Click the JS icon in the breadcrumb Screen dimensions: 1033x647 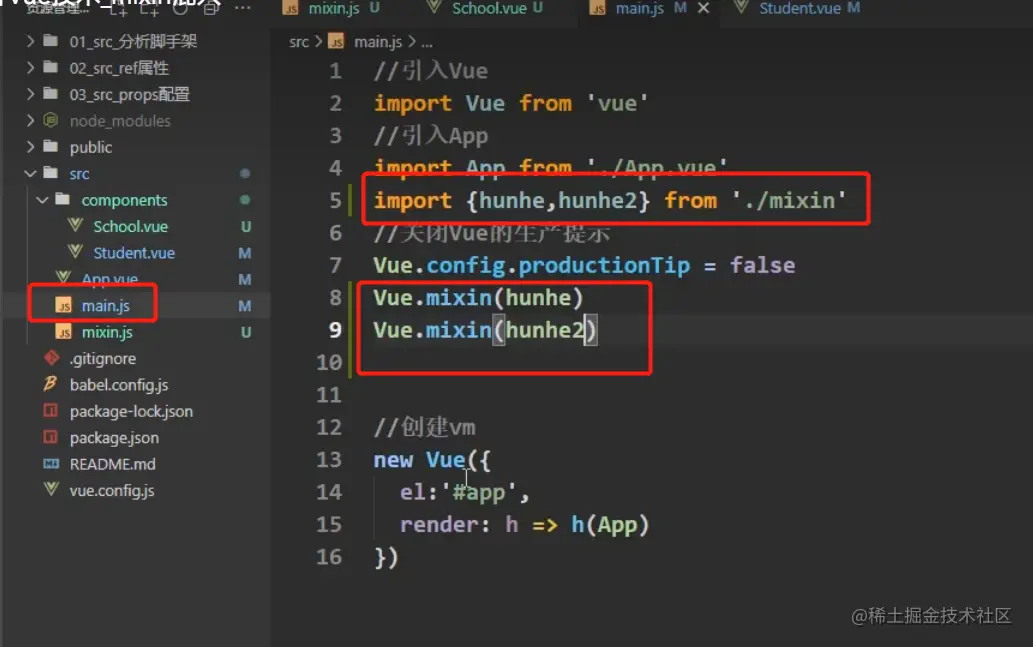tap(336, 42)
